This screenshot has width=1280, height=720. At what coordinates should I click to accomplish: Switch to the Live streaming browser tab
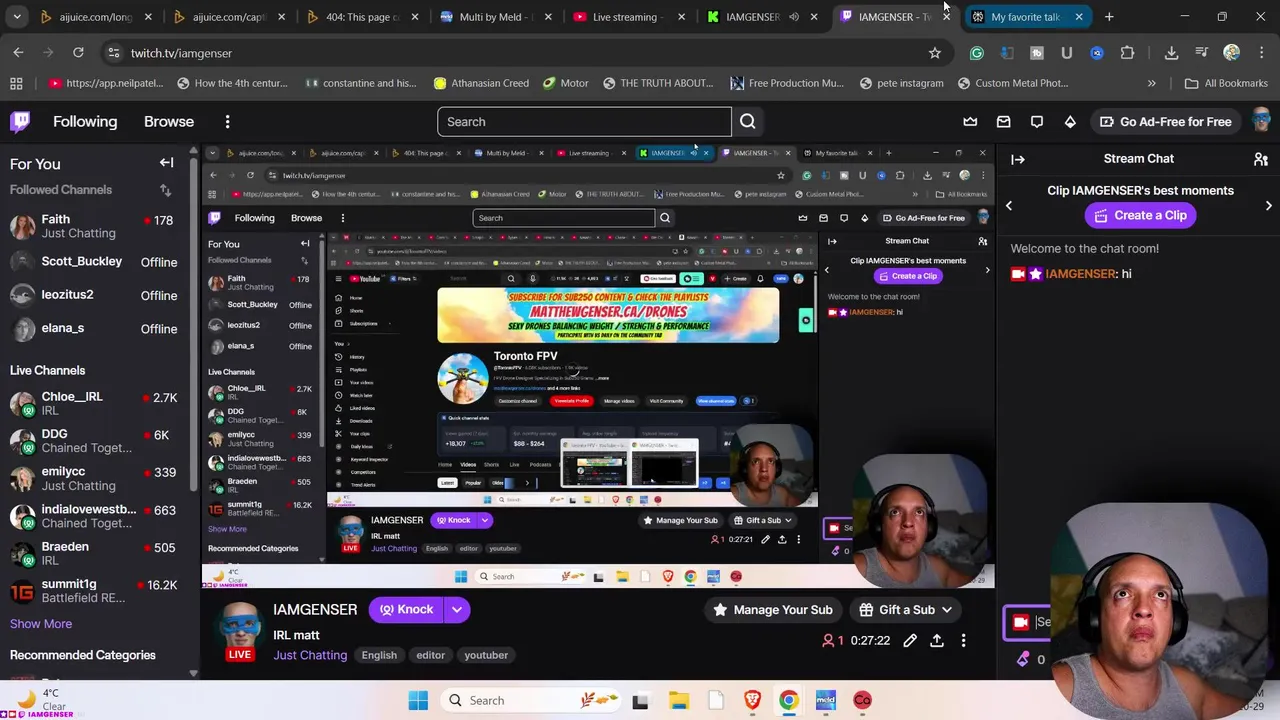click(x=630, y=17)
